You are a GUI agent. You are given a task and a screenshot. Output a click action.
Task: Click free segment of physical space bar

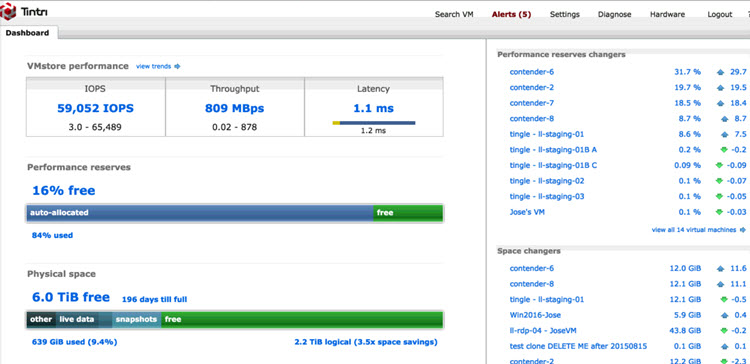302,320
